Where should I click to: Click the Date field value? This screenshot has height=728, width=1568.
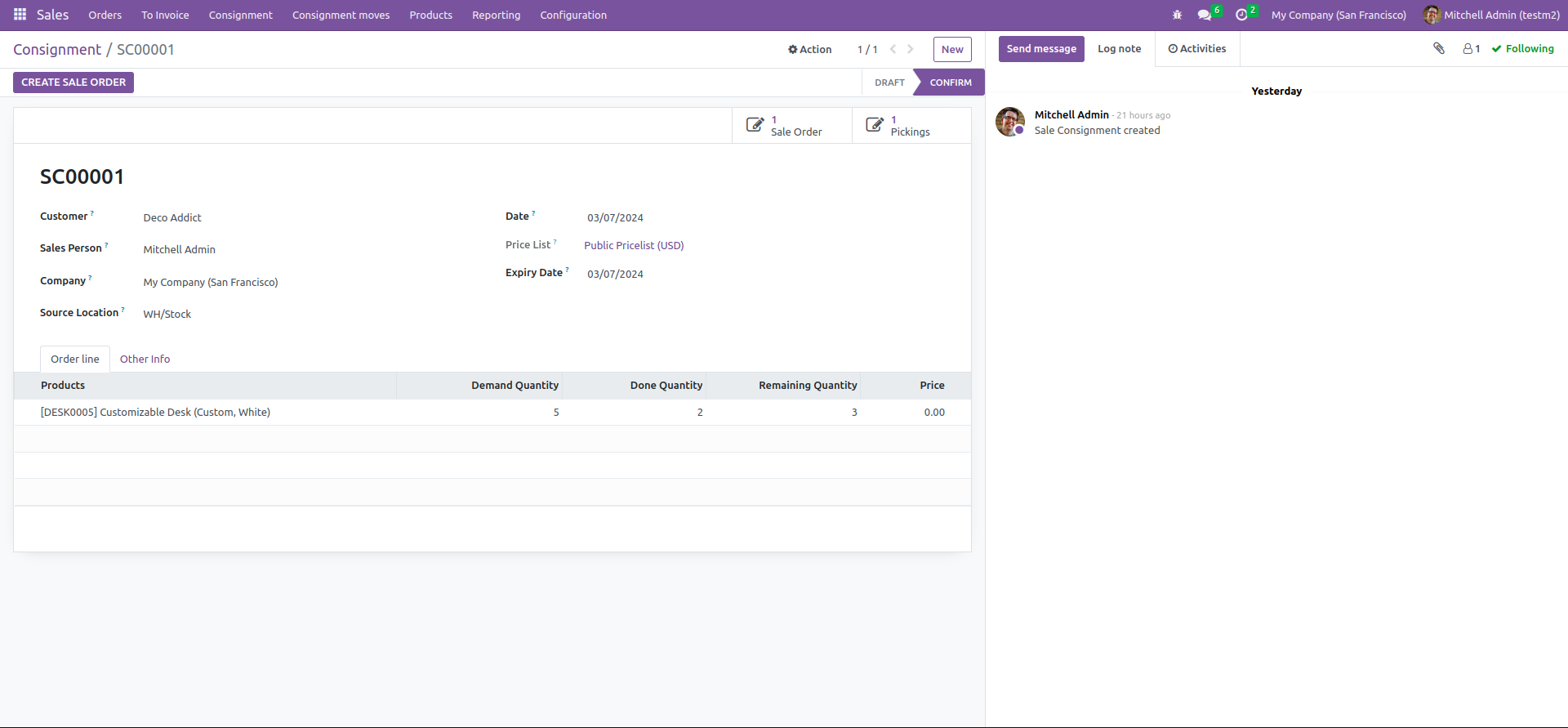point(615,217)
